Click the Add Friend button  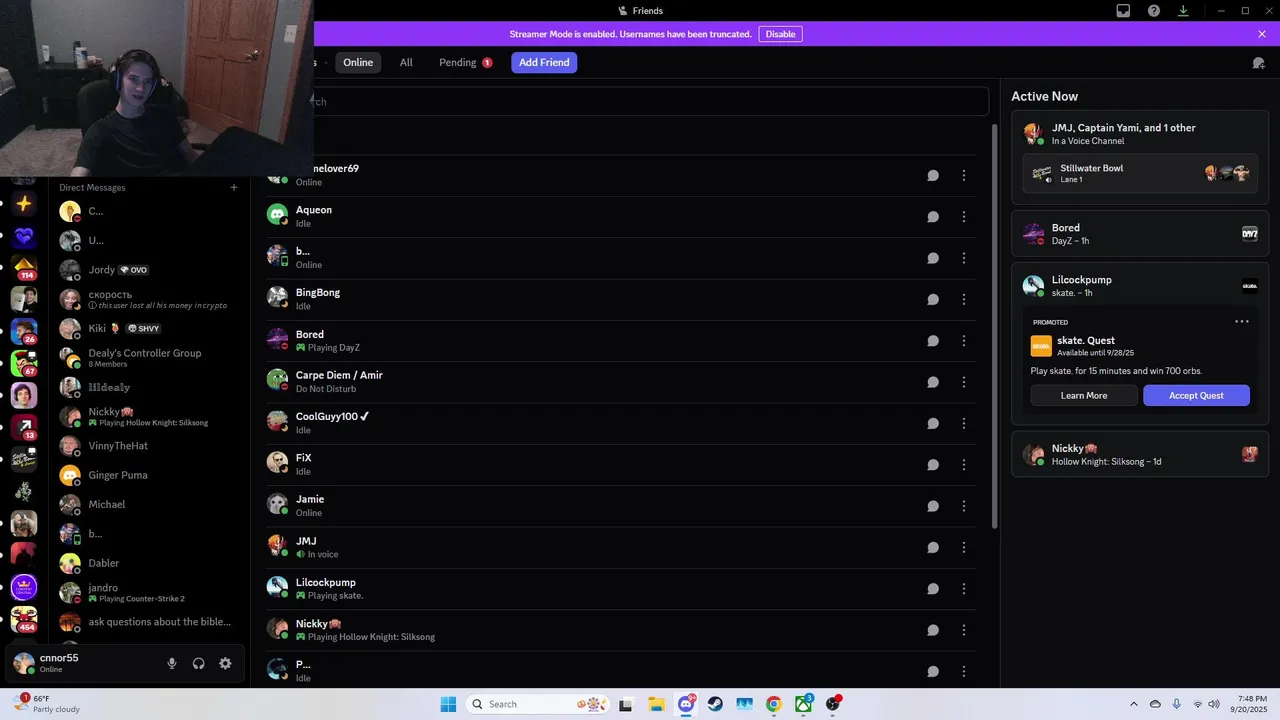point(544,62)
